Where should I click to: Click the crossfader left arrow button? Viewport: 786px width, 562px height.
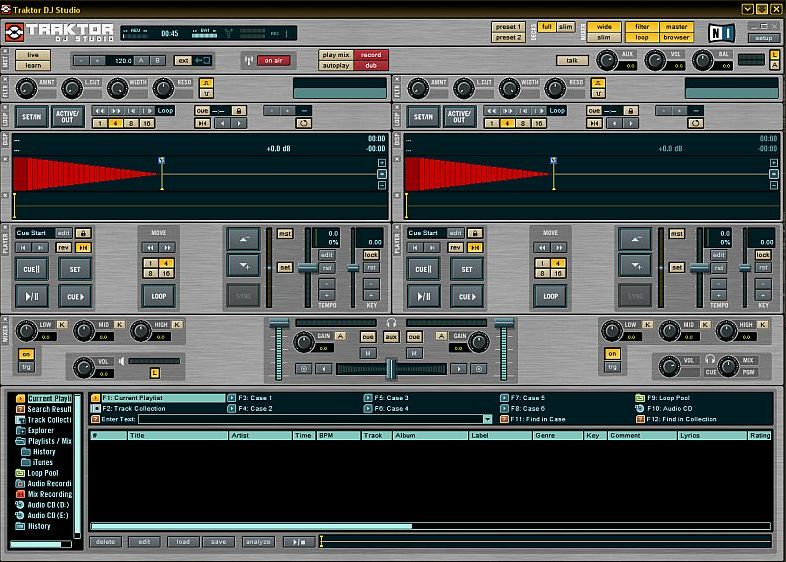coord(324,369)
